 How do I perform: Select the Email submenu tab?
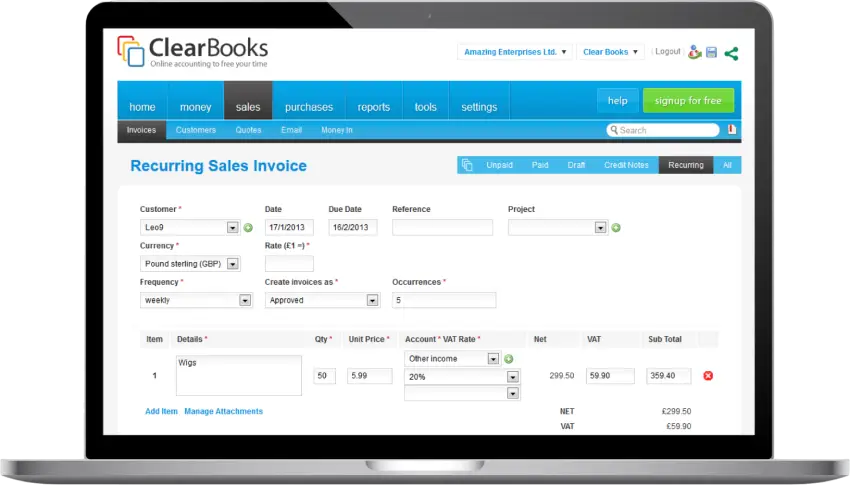tap(292, 130)
